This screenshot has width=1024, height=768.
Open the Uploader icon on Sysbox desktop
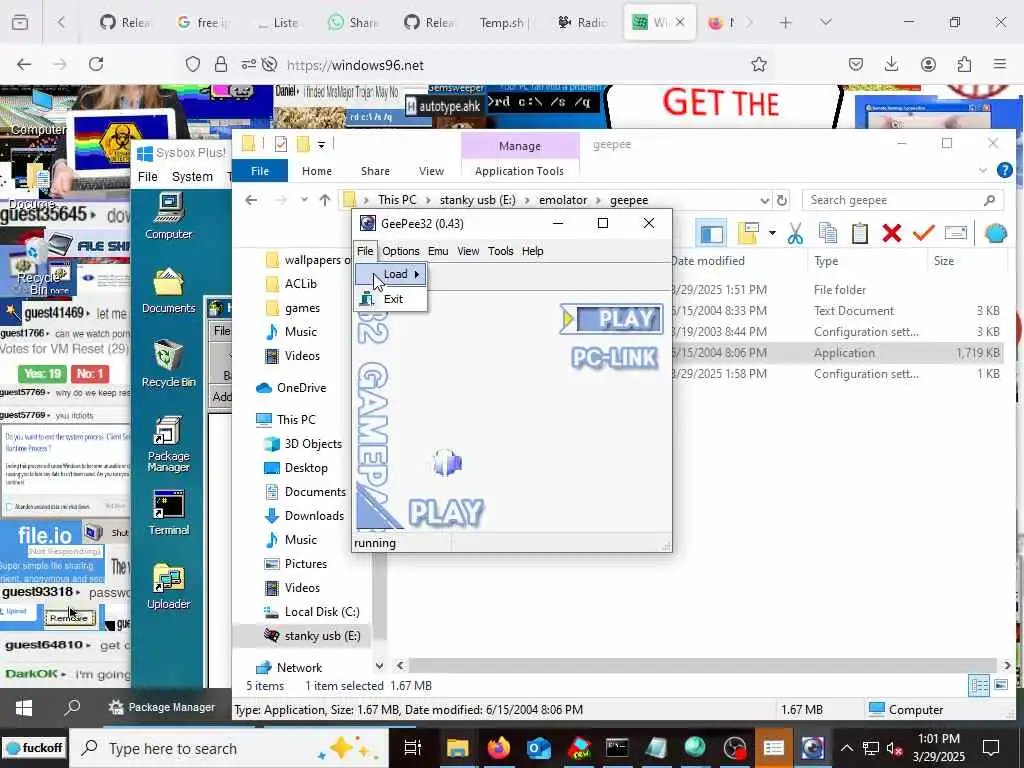pos(168,586)
